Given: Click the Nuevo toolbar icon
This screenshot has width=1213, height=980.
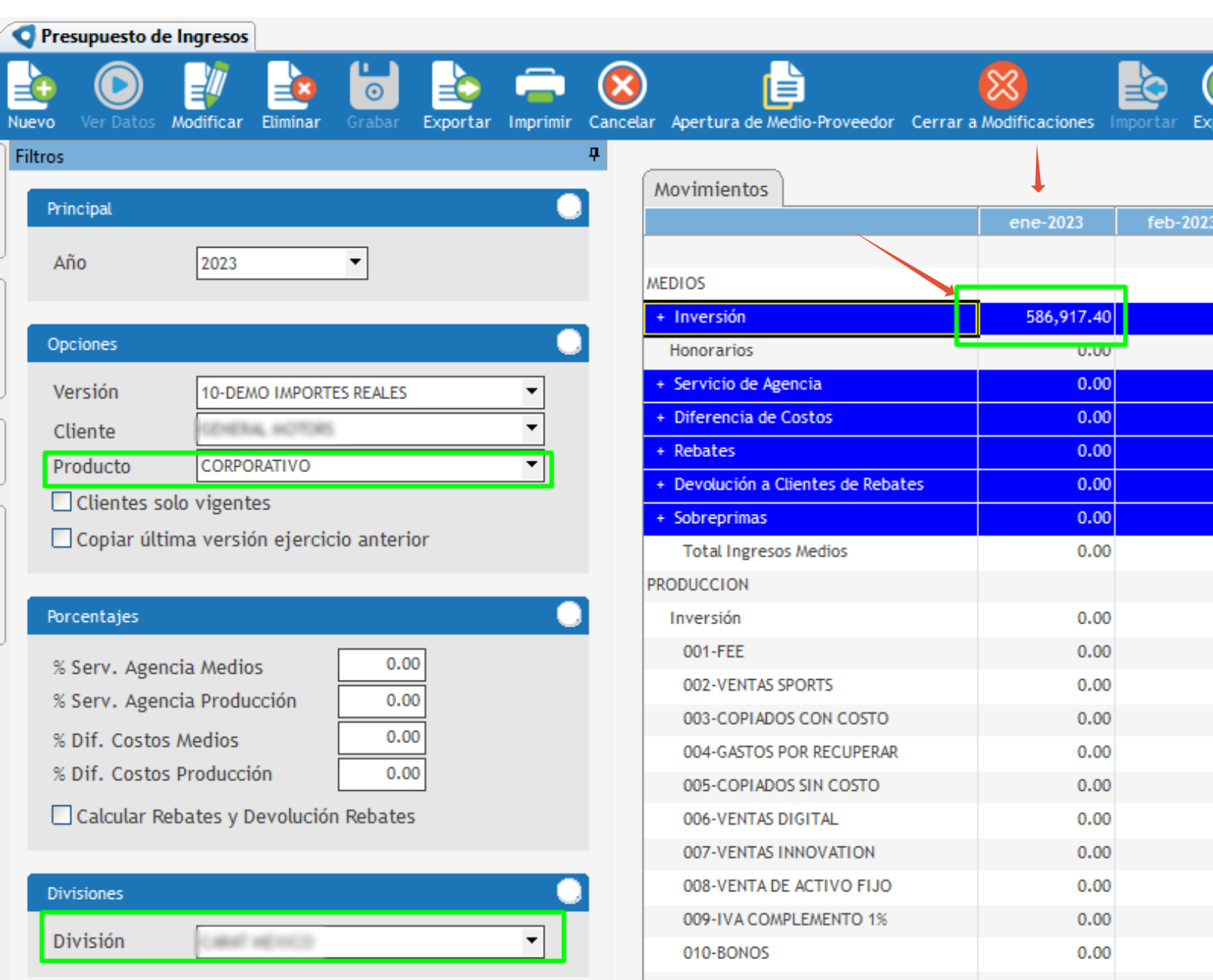Looking at the screenshot, I should 32,86.
